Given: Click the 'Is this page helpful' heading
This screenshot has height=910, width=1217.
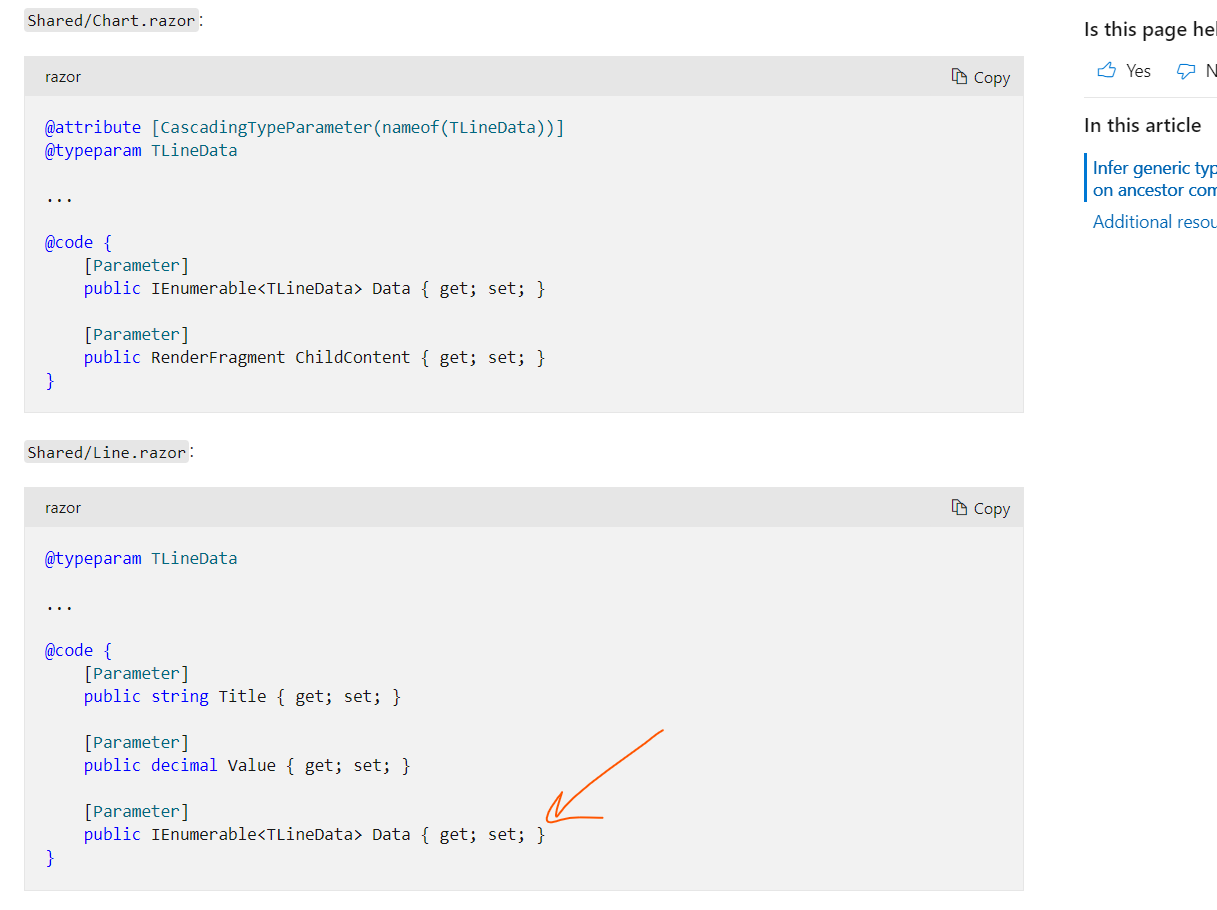Looking at the screenshot, I should [1150, 30].
